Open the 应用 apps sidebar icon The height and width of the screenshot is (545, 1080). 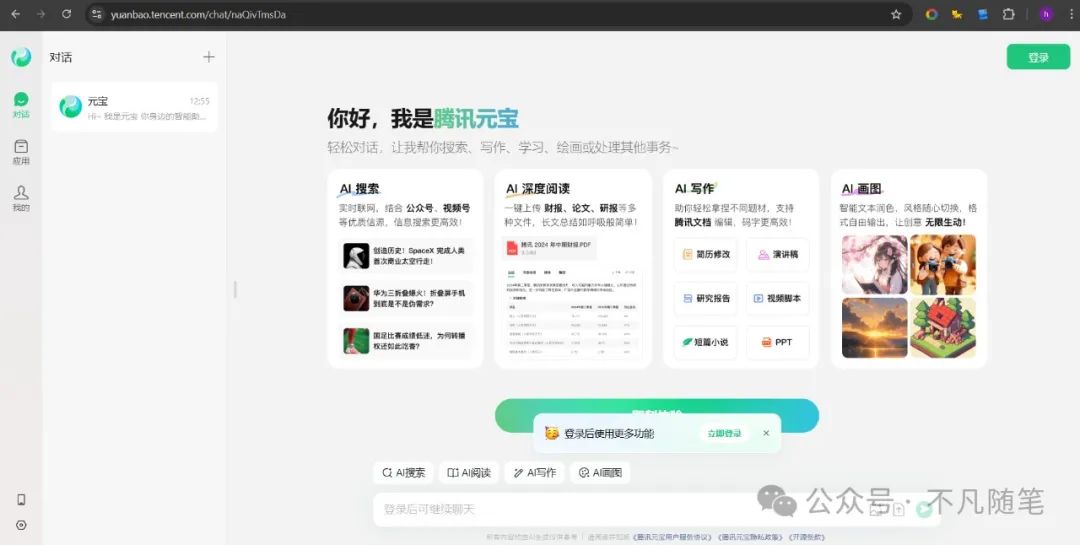[21, 151]
